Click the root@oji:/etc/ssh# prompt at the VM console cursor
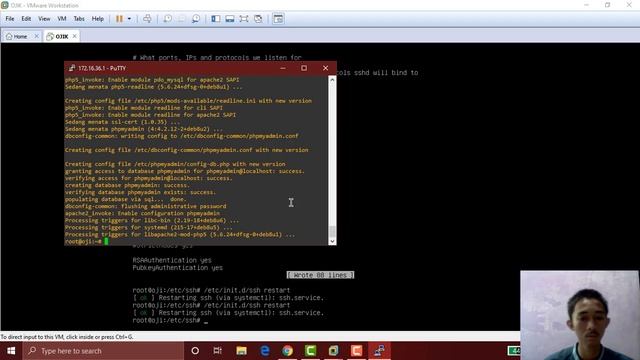Viewport: 640px width, 360px height. tap(170, 320)
